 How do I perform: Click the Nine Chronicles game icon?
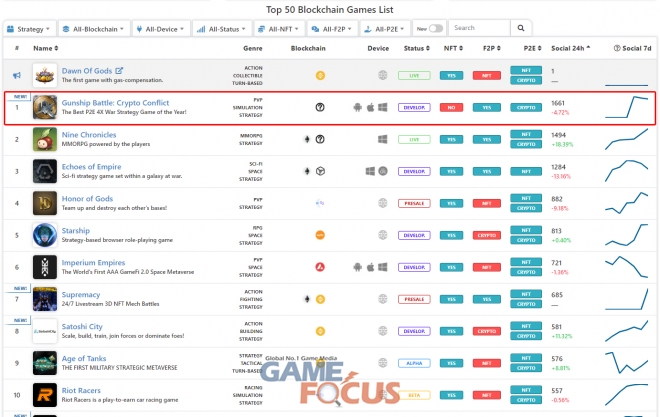pos(45,139)
